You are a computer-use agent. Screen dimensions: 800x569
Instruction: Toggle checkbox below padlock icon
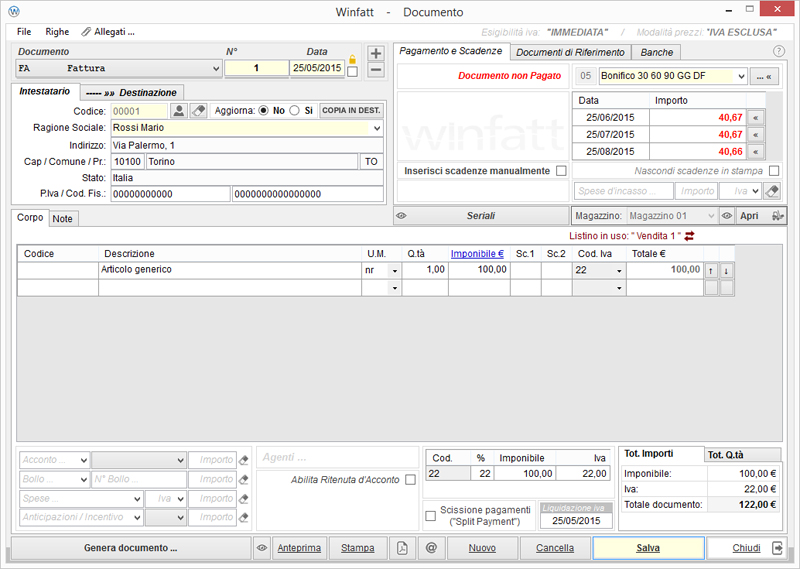[352, 71]
